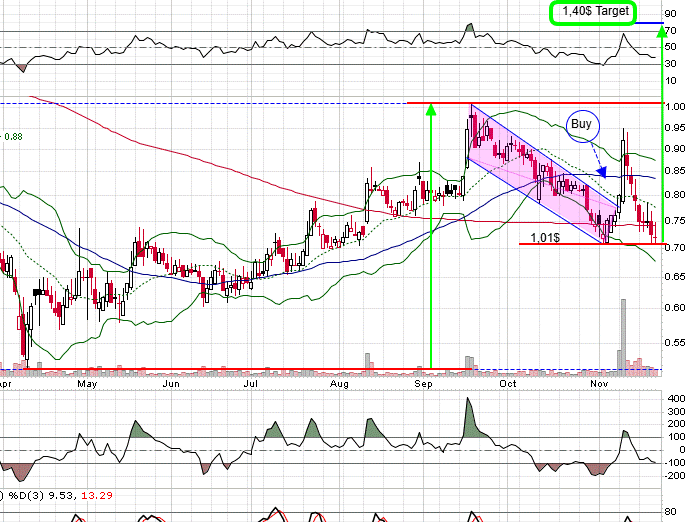Click the tallest green CCI spike in September
The height and width of the screenshot is (522, 695).
[467, 412]
